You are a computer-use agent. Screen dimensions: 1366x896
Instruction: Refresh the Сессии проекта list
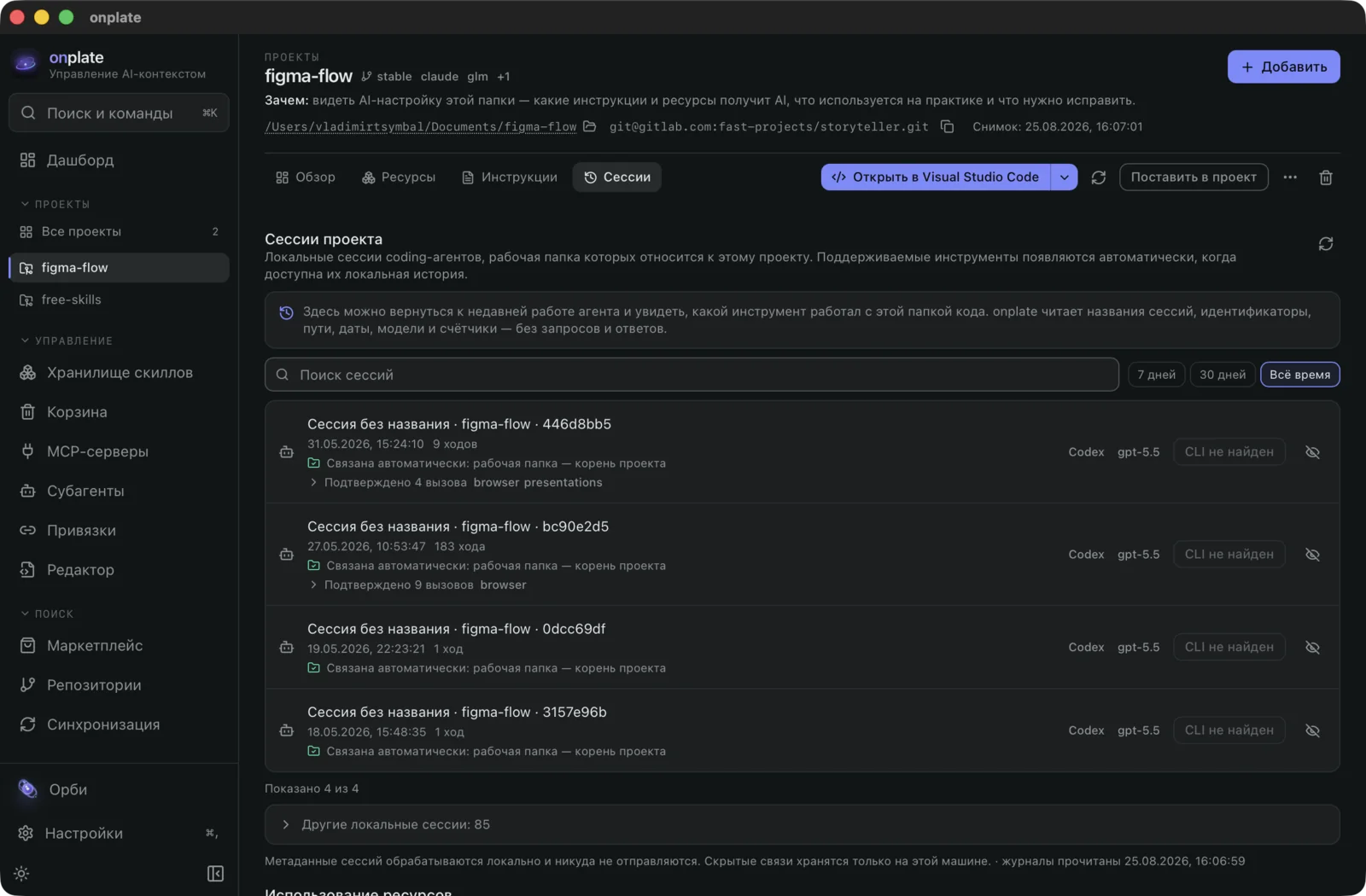click(1326, 244)
